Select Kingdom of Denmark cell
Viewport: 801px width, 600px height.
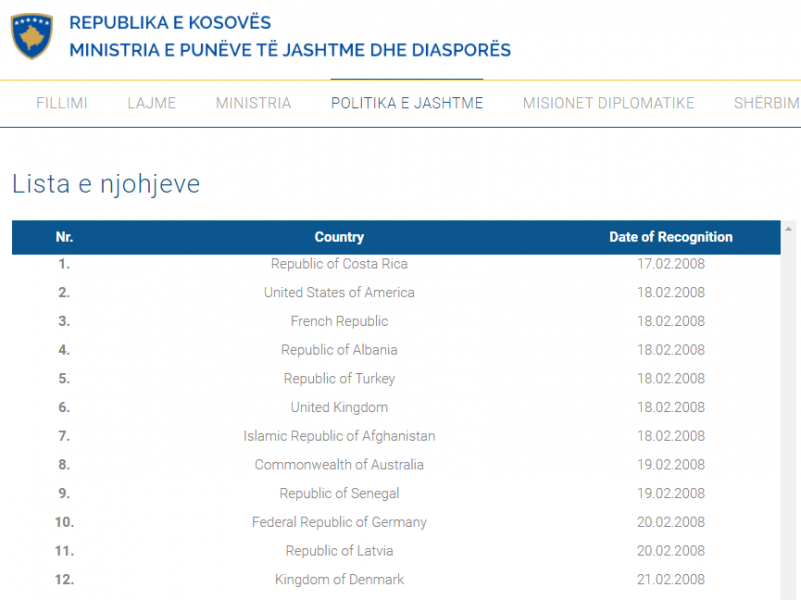click(x=339, y=580)
